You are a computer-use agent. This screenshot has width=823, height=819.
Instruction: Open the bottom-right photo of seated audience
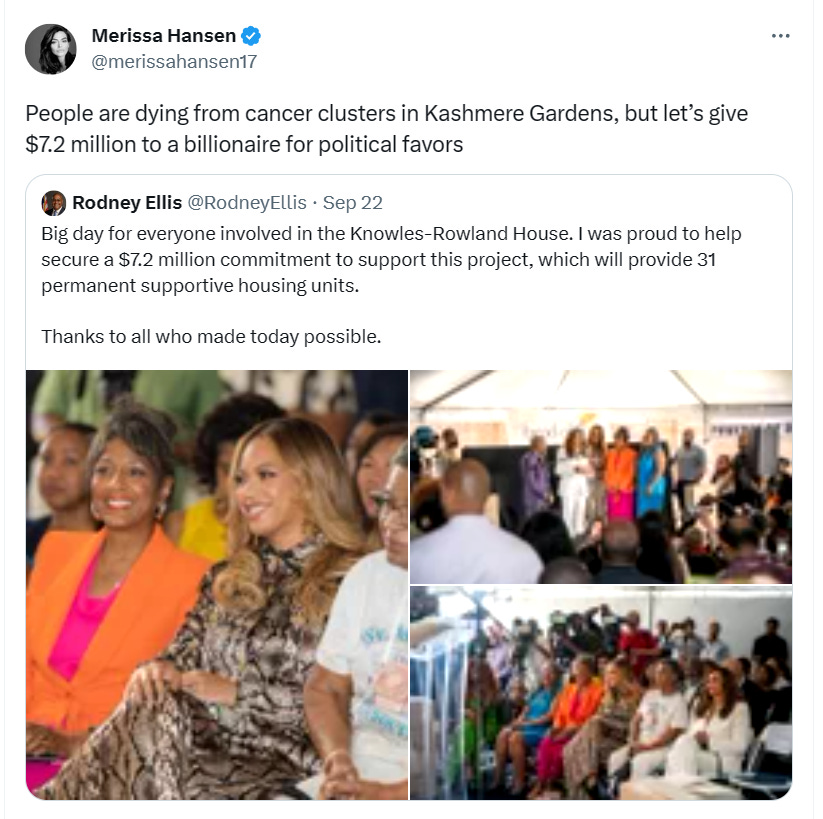click(601, 693)
